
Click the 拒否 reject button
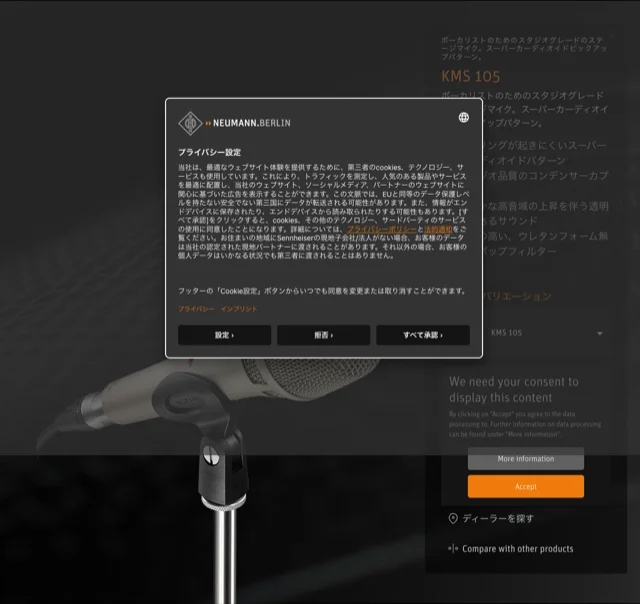pyautogui.click(x=324, y=335)
